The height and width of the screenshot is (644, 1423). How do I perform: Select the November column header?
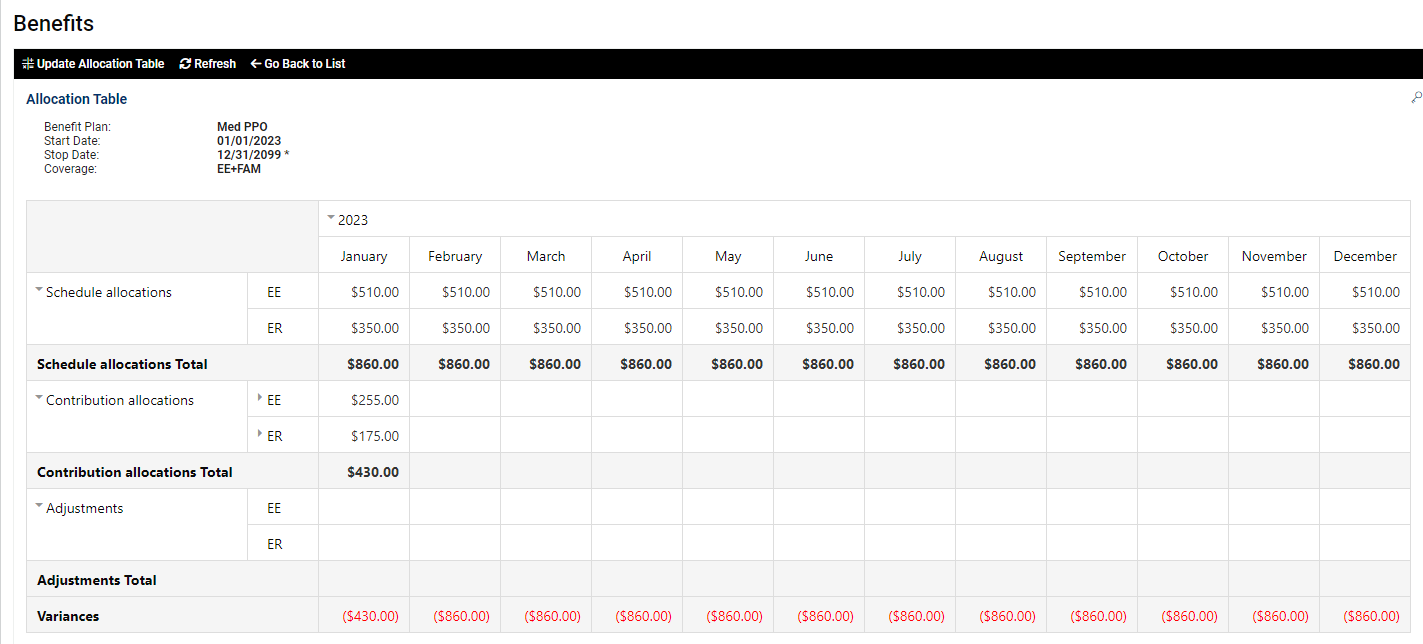point(1274,256)
